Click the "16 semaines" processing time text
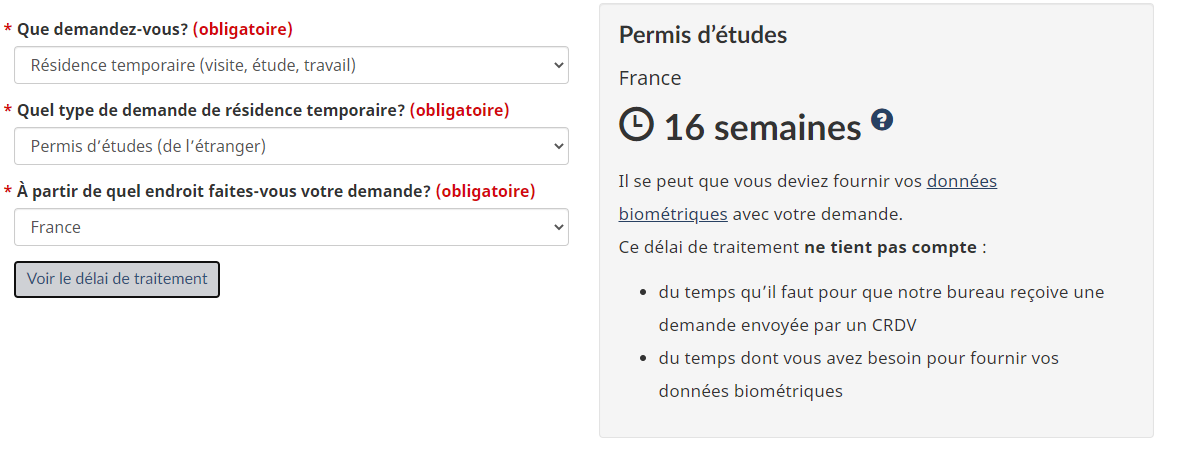This screenshot has width=1191, height=455. [x=762, y=127]
